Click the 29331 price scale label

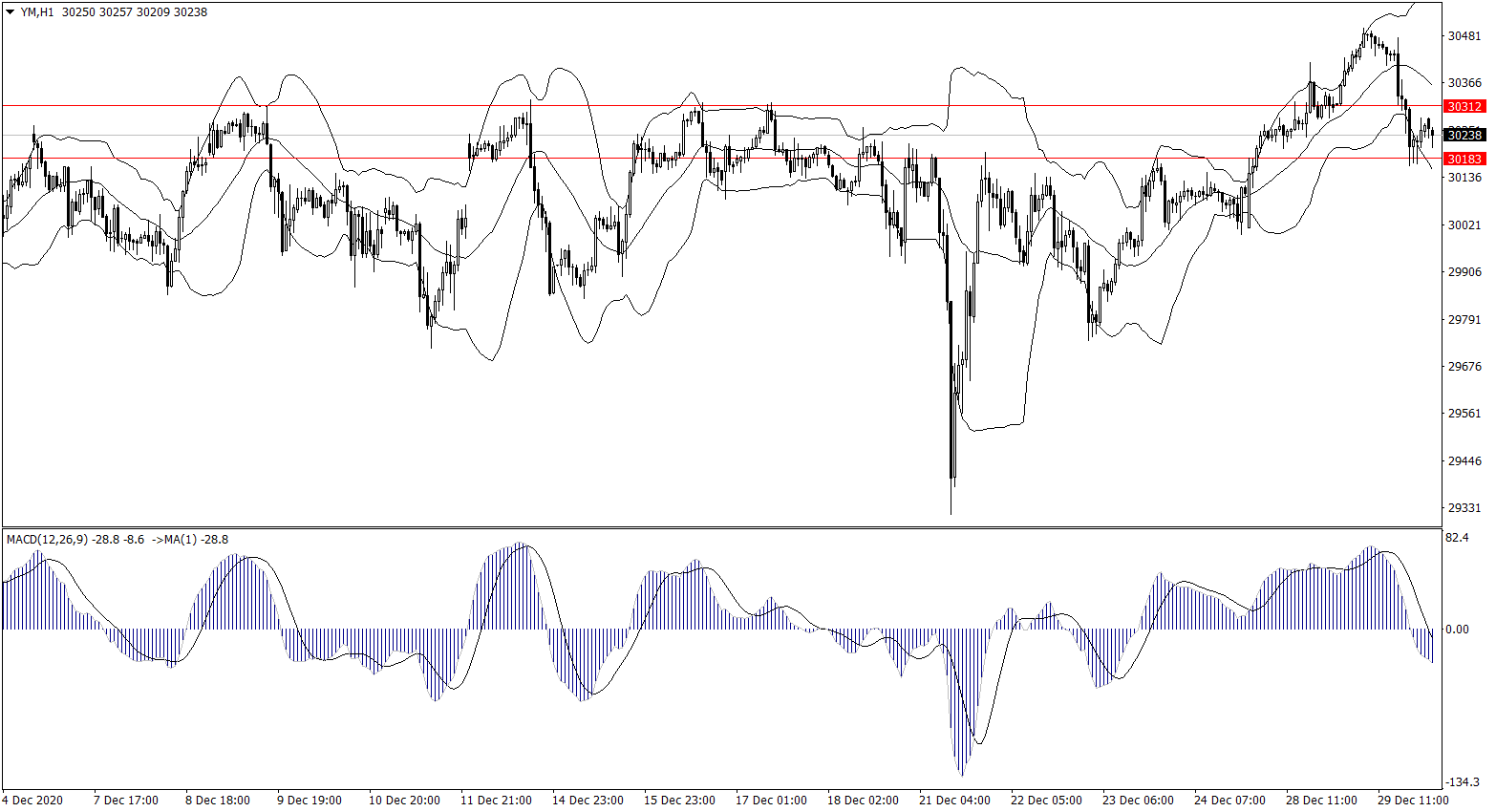tap(1464, 508)
